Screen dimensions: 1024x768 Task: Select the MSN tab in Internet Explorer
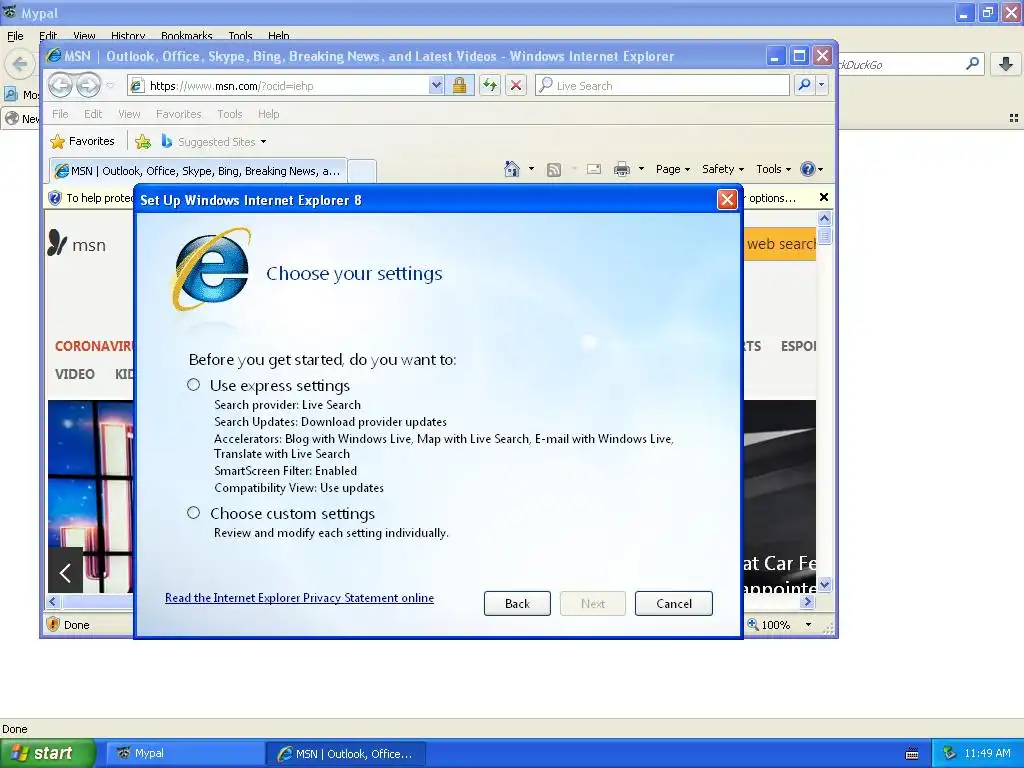click(x=198, y=171)
